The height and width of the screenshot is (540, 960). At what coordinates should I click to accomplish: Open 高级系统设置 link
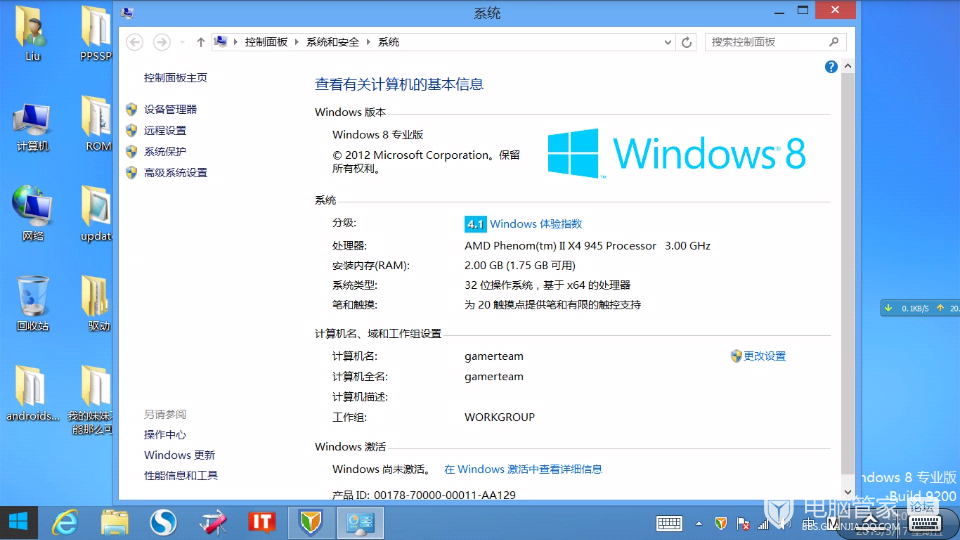click(176, 173)
